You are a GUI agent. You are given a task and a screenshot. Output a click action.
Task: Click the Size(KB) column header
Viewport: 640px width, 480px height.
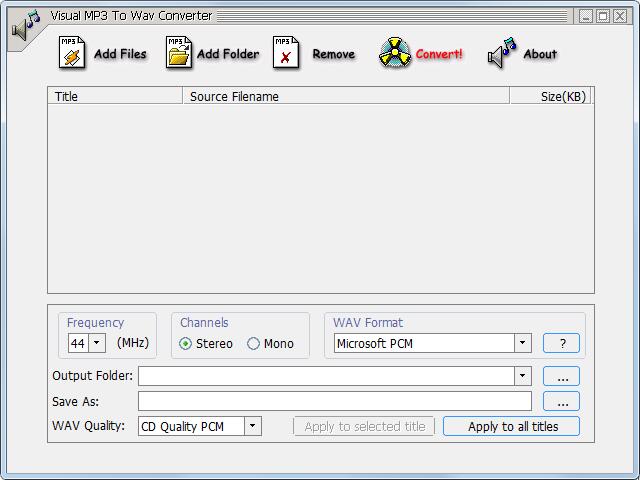(549, 96)
